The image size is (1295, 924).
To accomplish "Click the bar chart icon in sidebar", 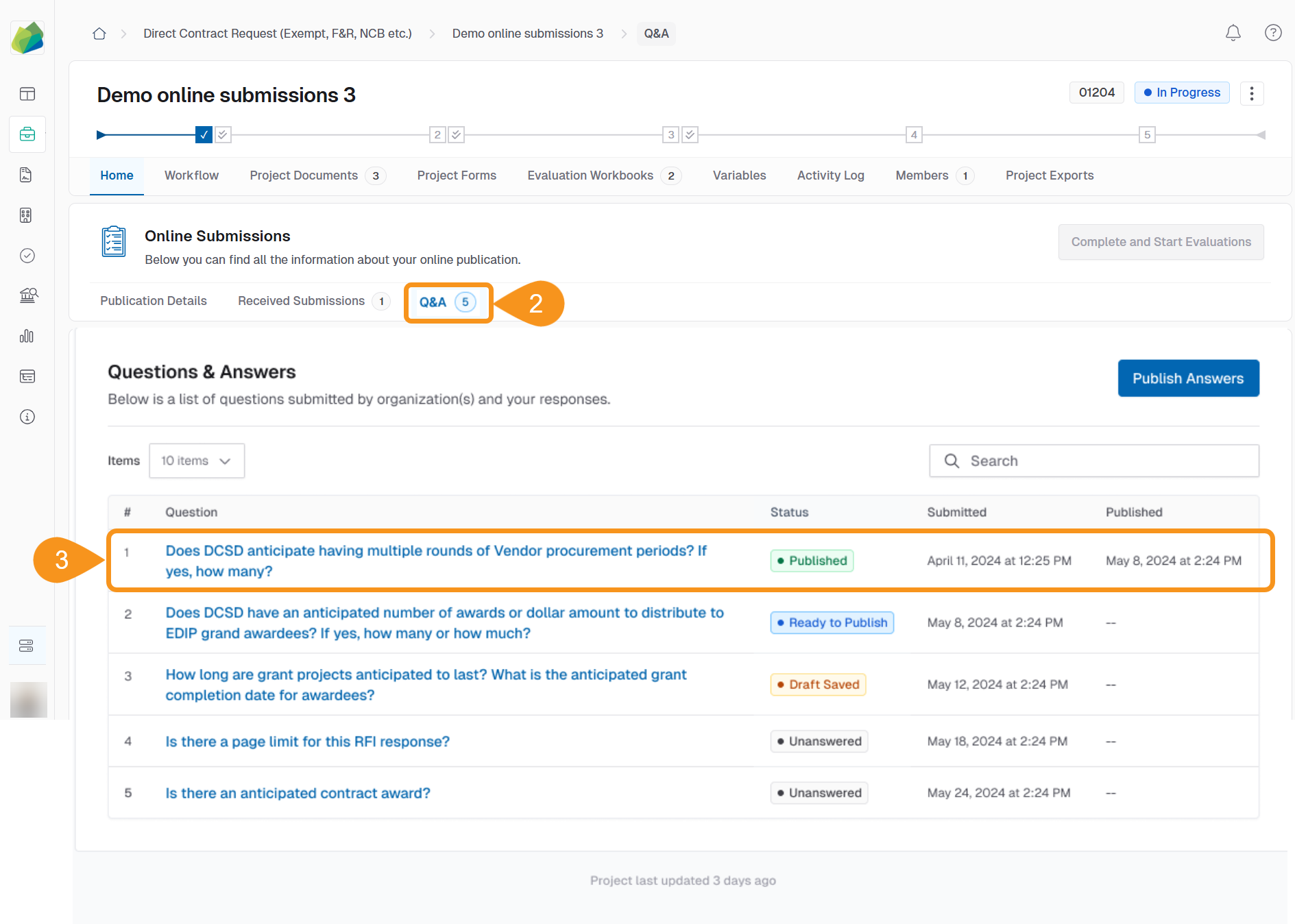I will point(27,336).
